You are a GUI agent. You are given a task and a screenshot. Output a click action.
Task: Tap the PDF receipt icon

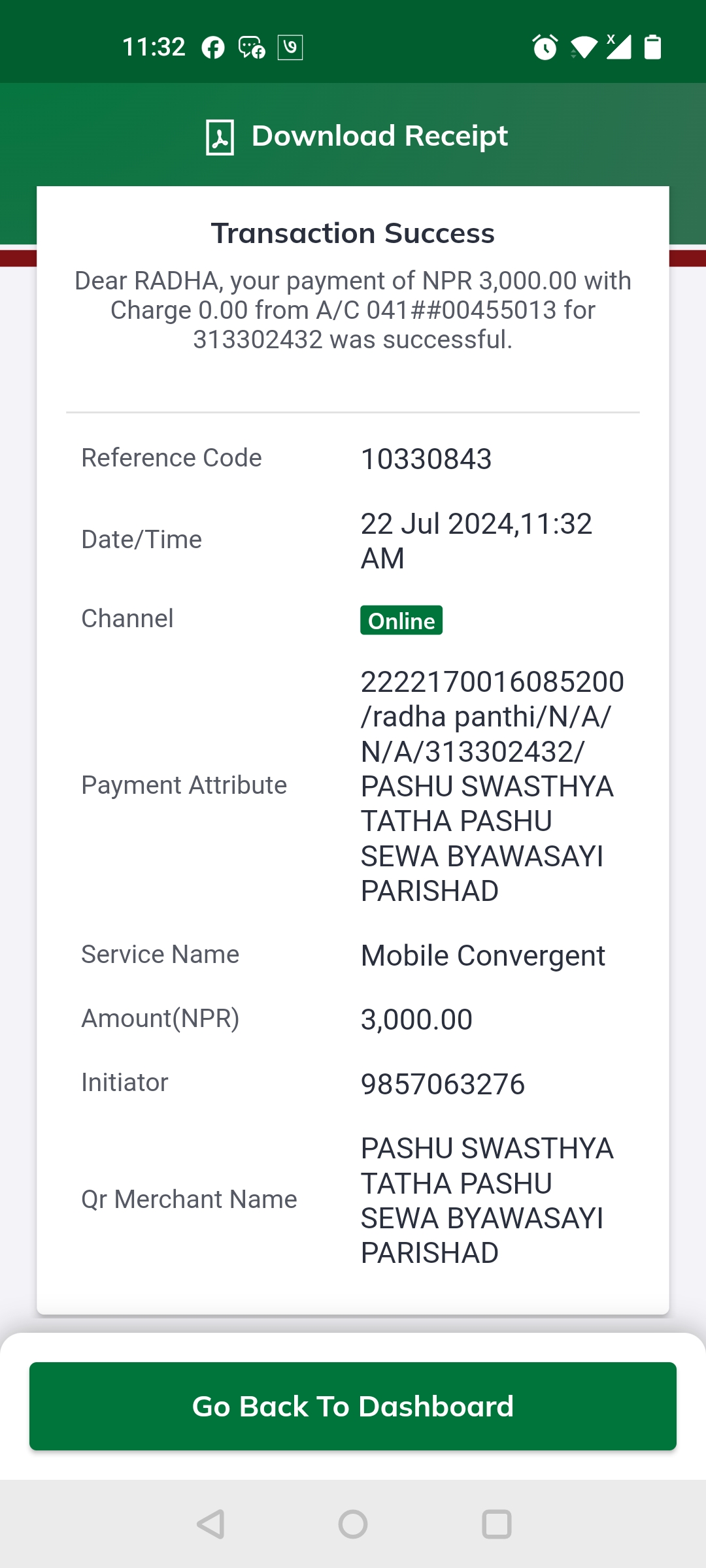coord(220,137)
